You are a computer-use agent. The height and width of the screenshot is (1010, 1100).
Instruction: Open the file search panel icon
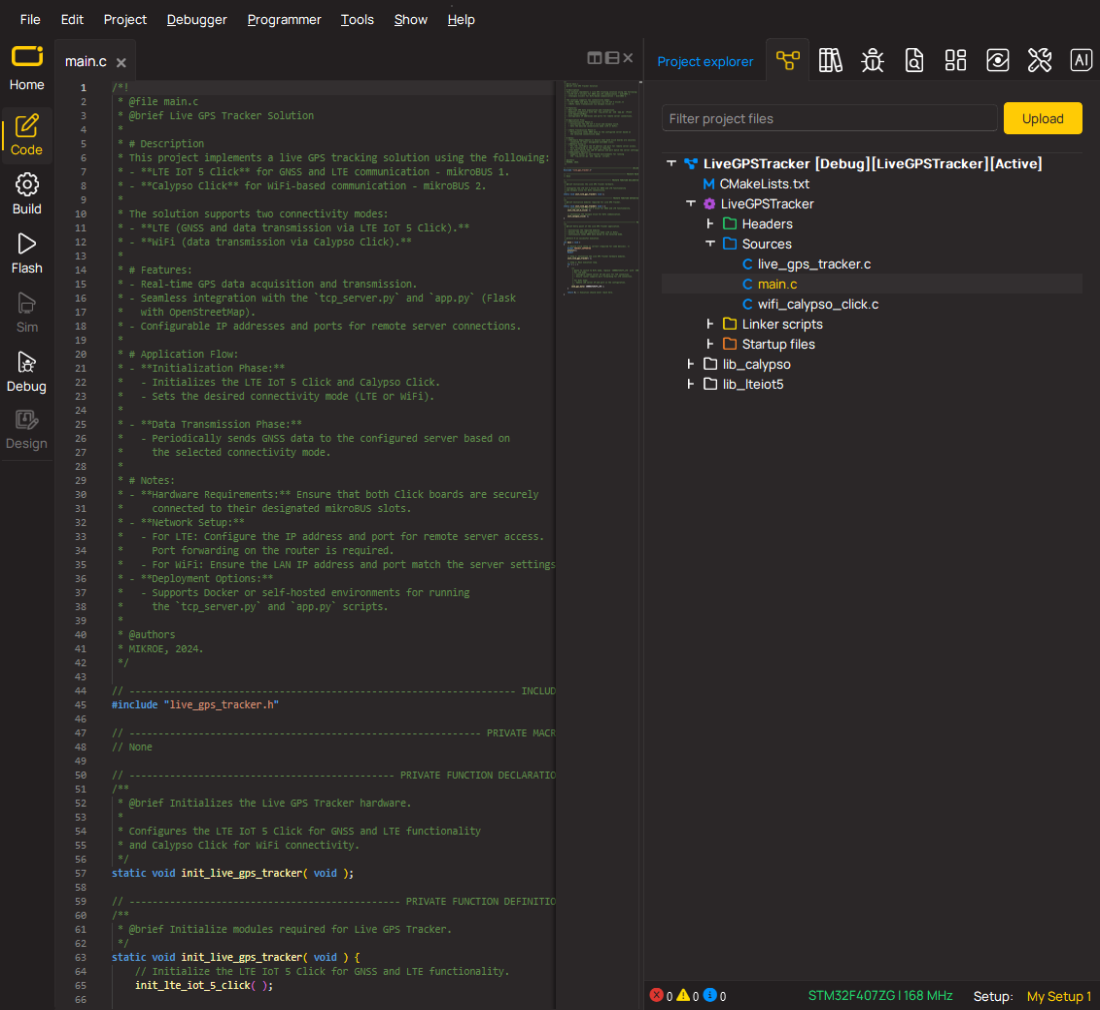coord(914,60)
